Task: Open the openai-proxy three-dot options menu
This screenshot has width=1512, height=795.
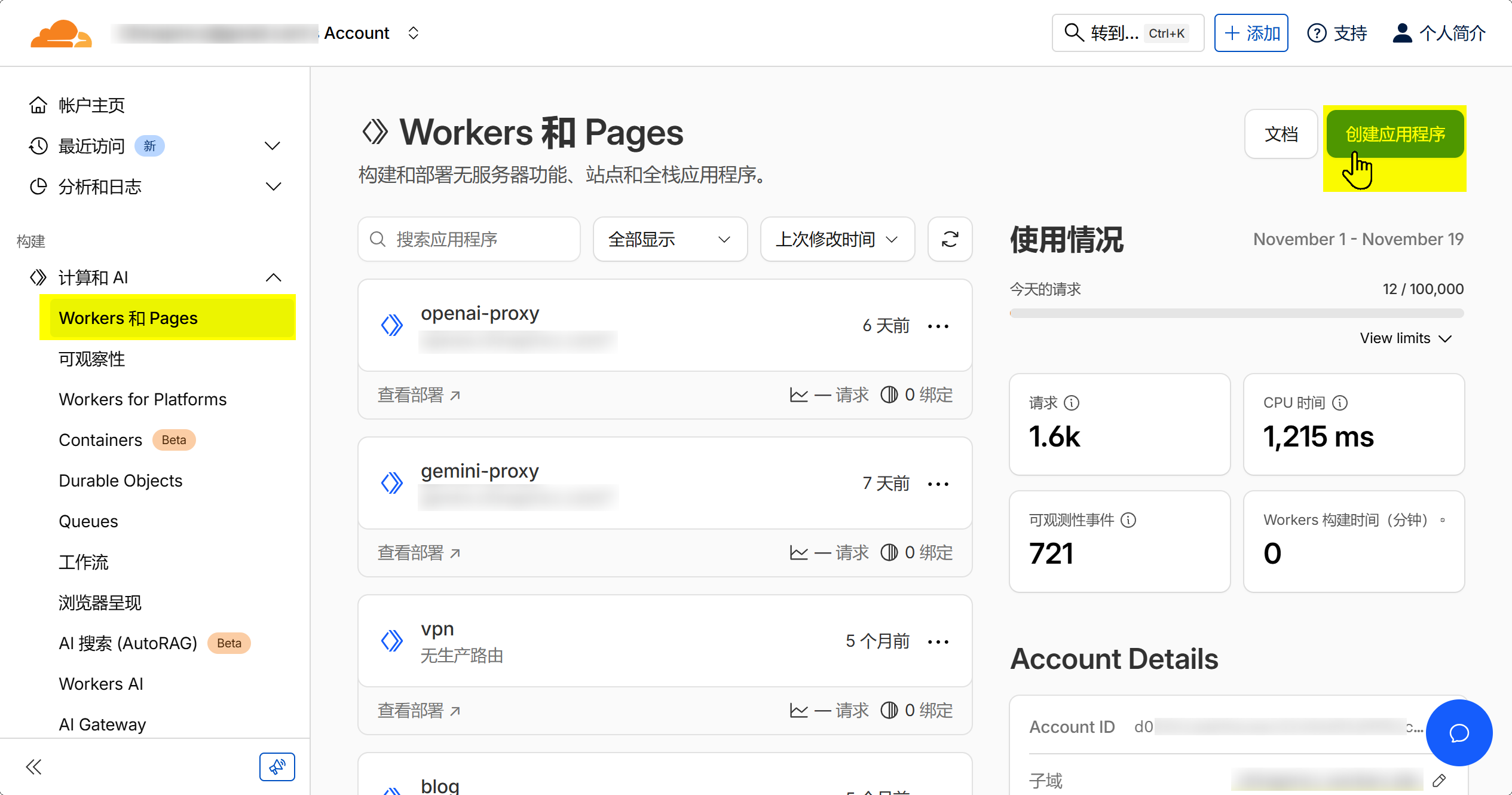Action: (938, 326)
